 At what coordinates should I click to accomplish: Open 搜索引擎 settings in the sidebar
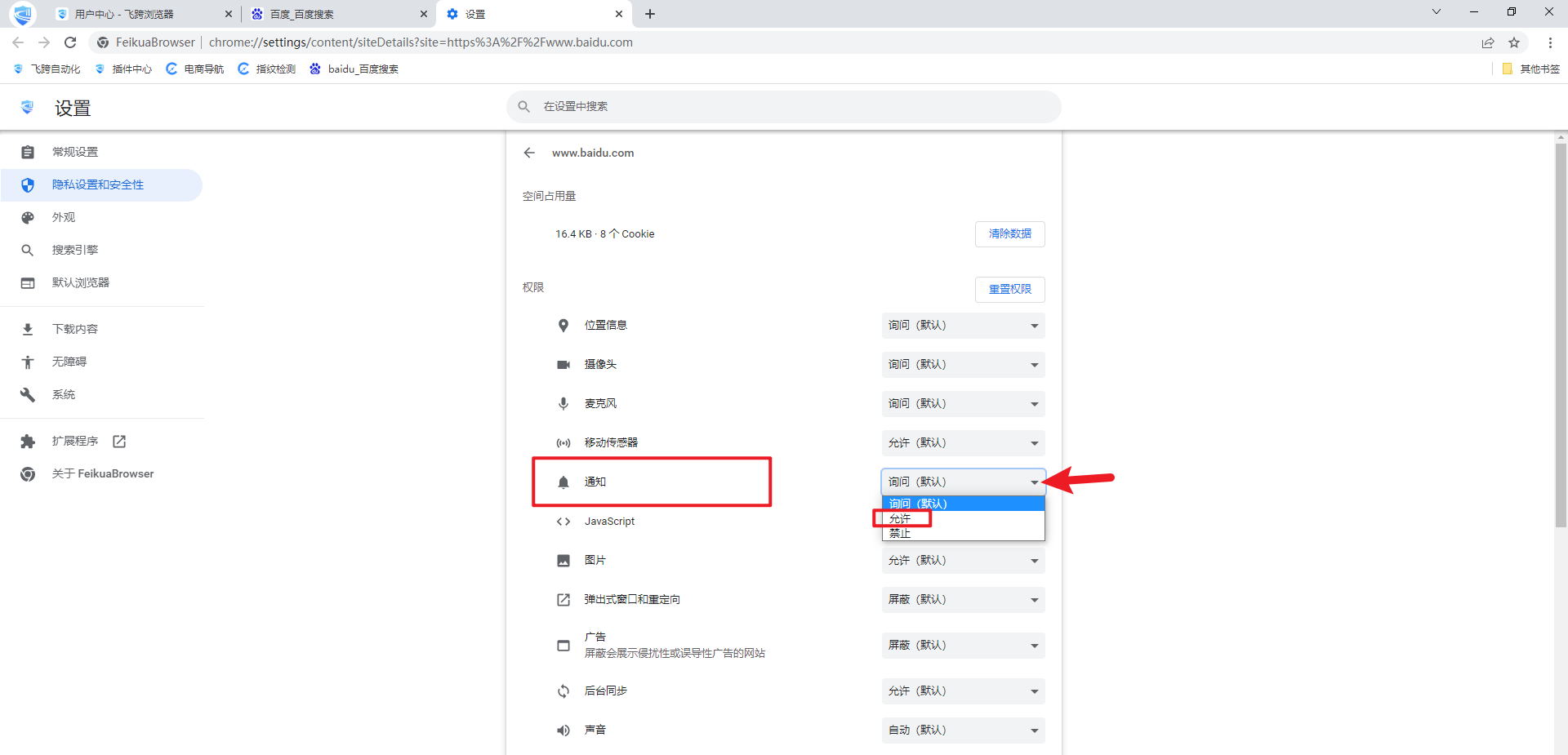click(102, 251)
